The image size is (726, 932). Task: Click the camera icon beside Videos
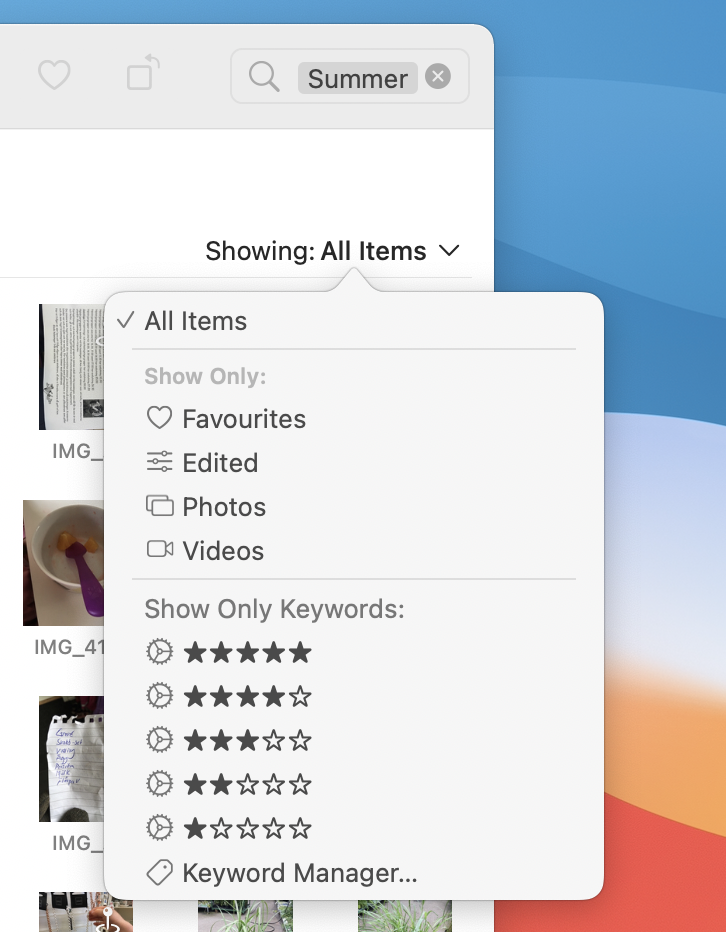coord(159,549)
